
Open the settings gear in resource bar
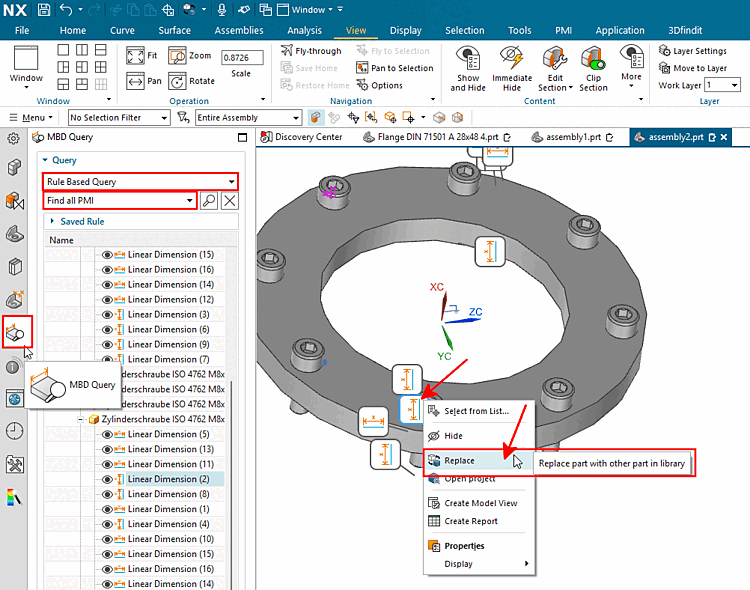13,138
